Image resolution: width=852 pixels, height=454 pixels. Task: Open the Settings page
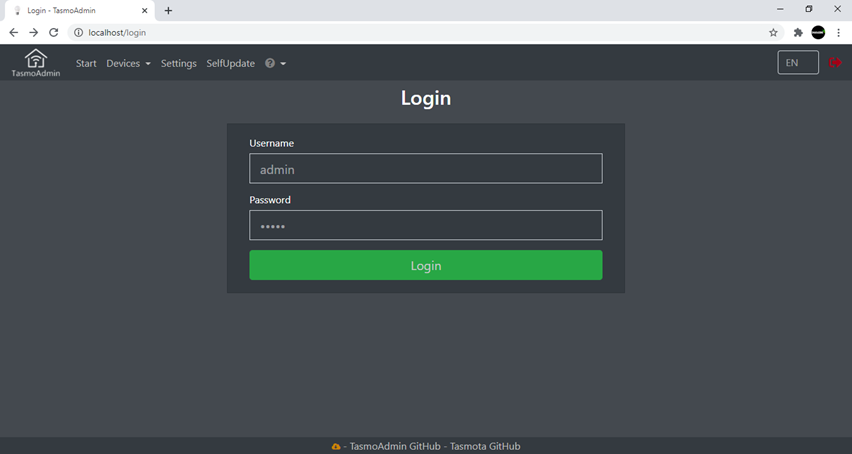coord(179,63)
